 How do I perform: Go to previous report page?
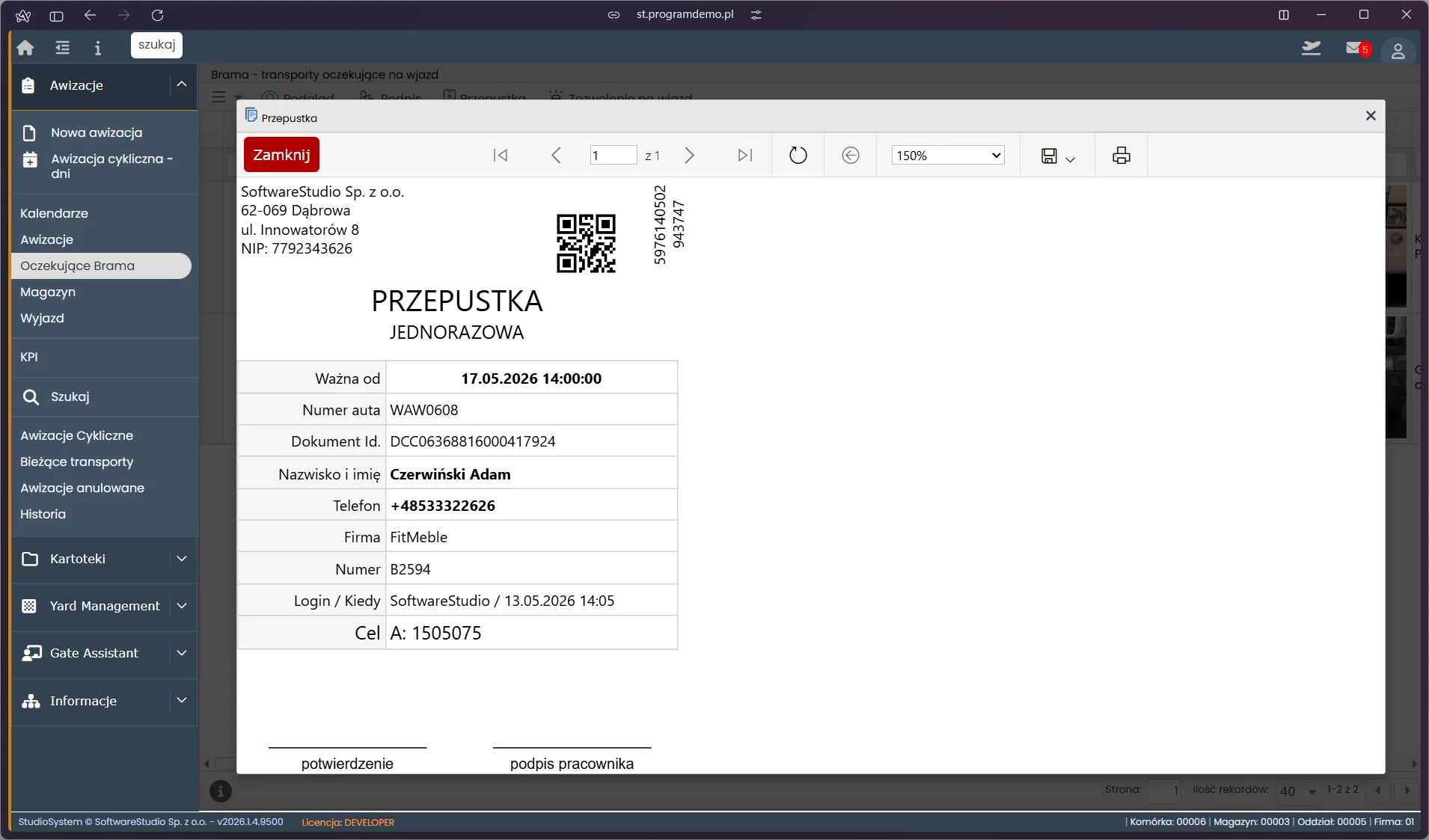[556, 155]
